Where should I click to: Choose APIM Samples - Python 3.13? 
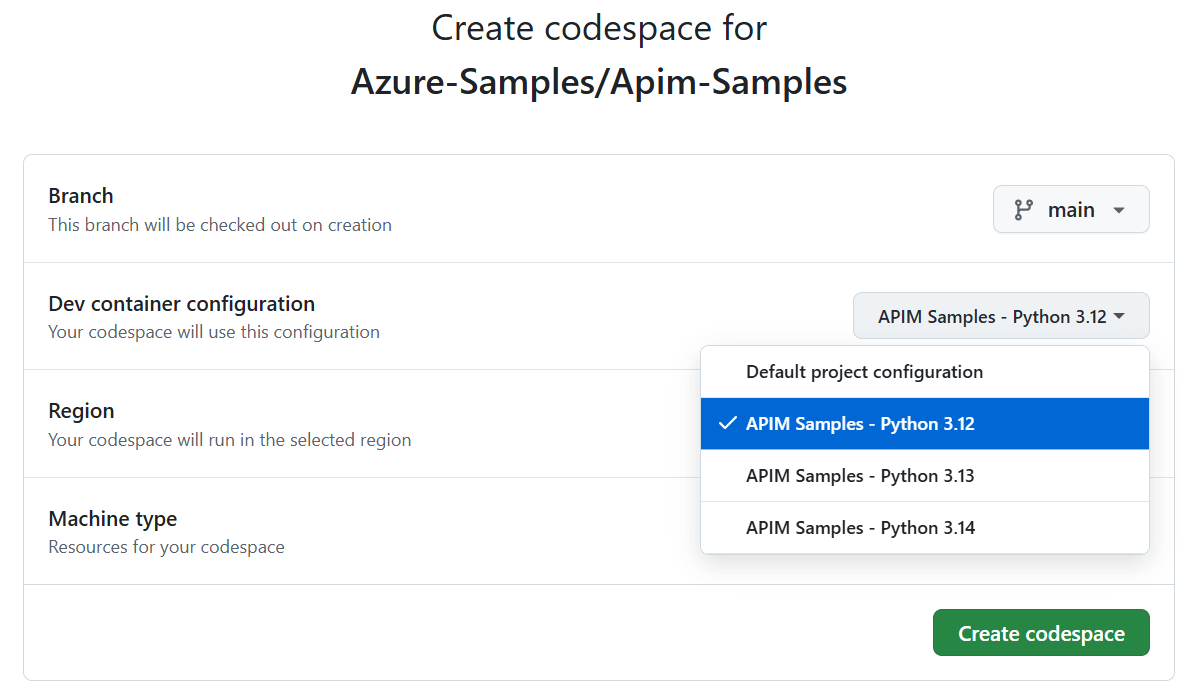coord(924,476)
